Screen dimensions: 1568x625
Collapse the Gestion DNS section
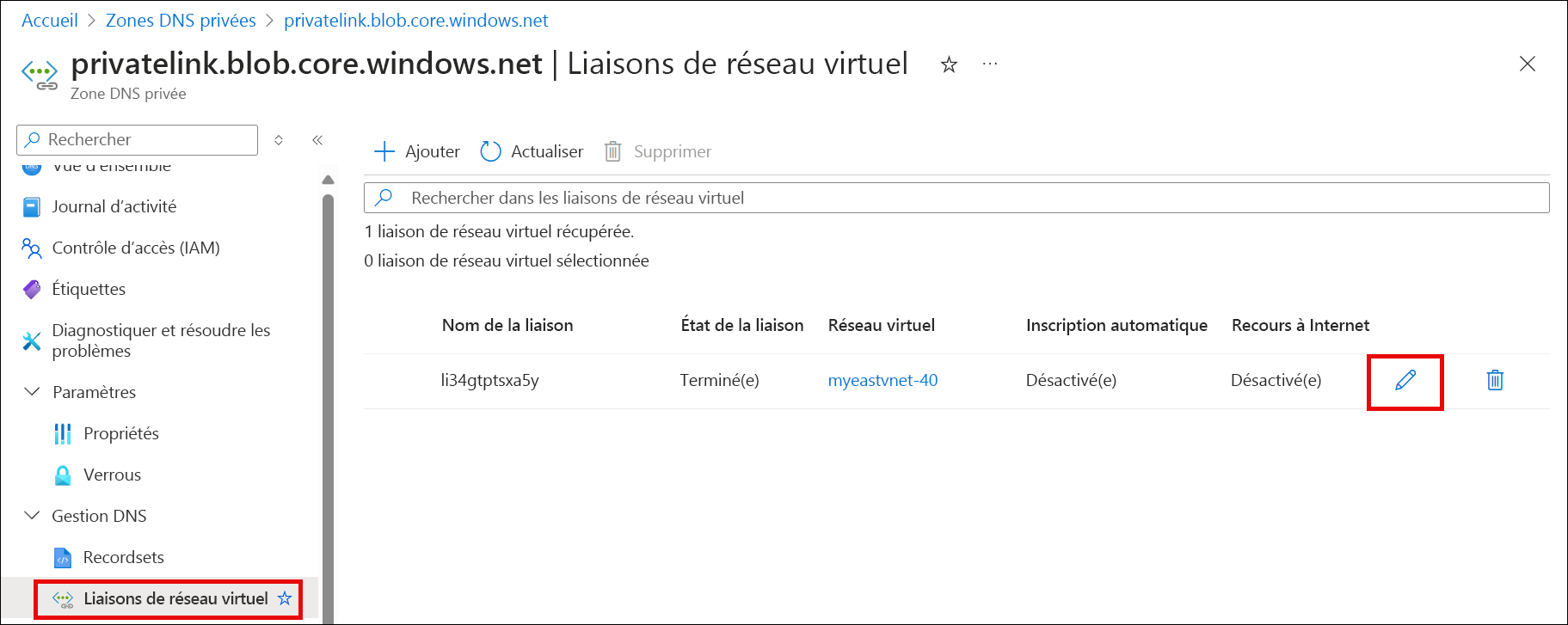pos(32,516)
